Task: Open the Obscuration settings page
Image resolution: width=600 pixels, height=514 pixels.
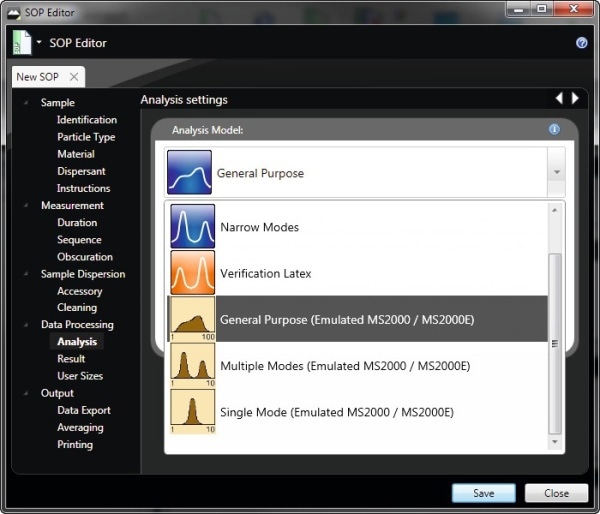Action: (x=85, y=257)
